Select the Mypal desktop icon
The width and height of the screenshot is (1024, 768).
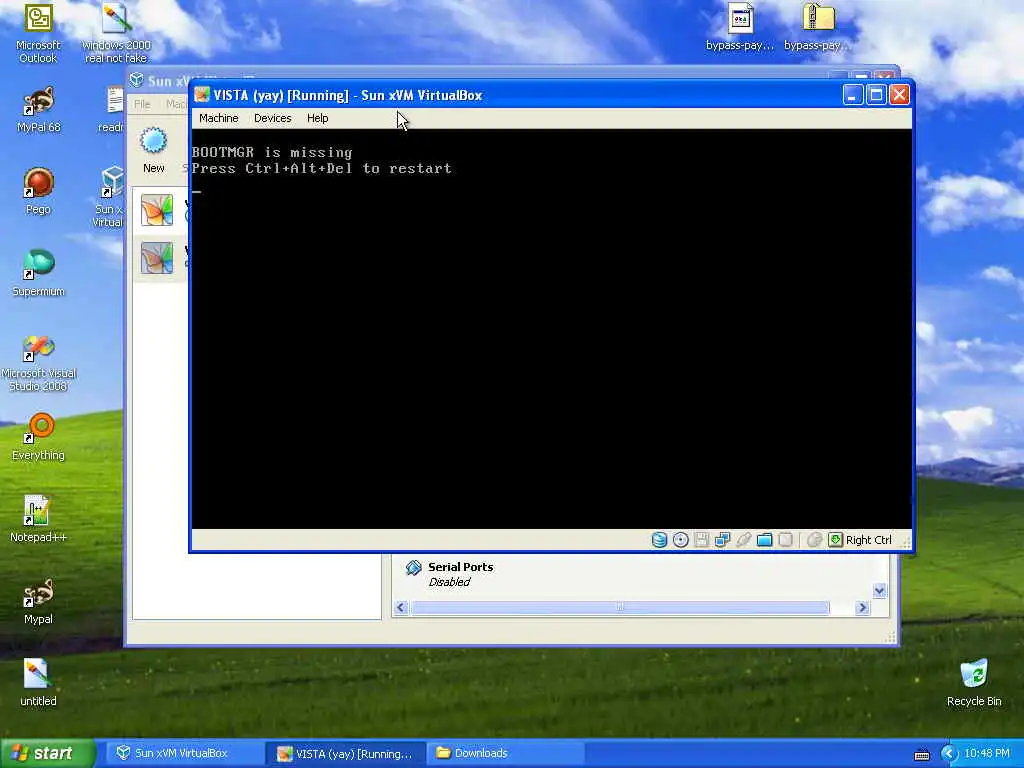[38, 601]
